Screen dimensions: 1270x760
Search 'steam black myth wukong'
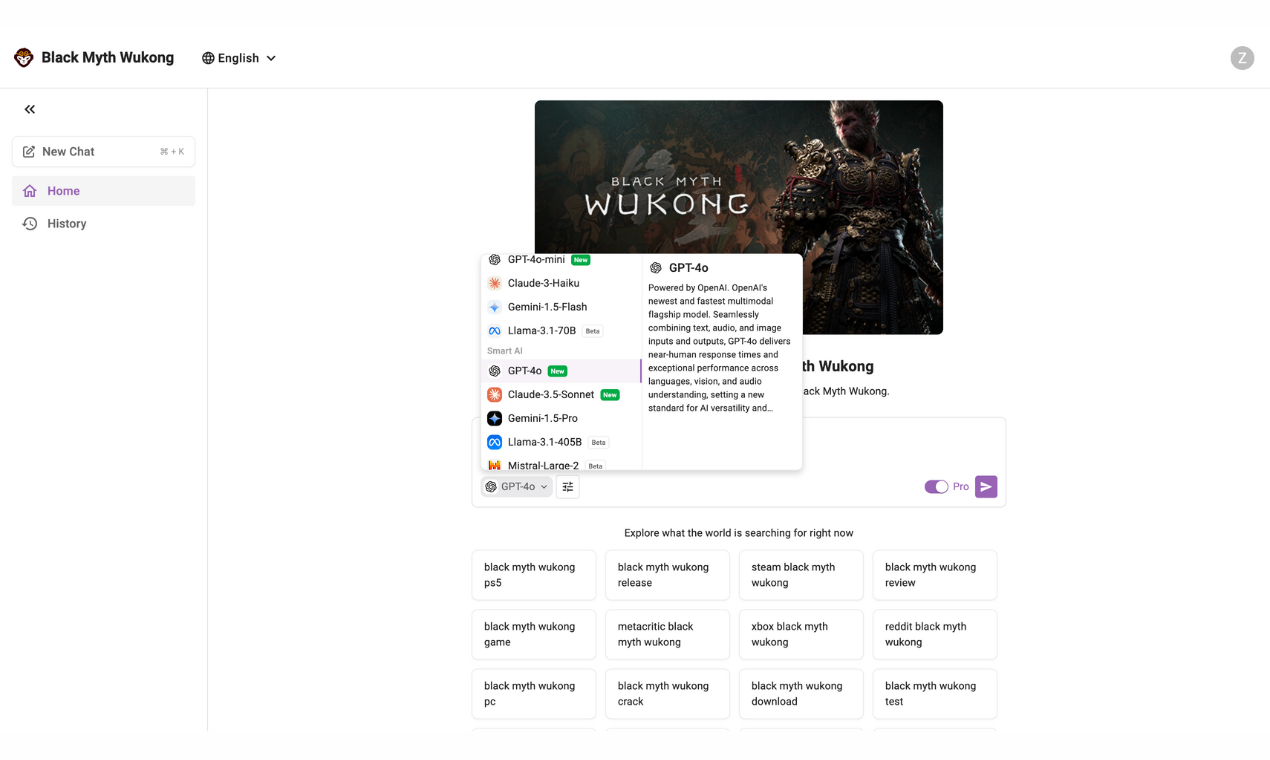[801, 575]
